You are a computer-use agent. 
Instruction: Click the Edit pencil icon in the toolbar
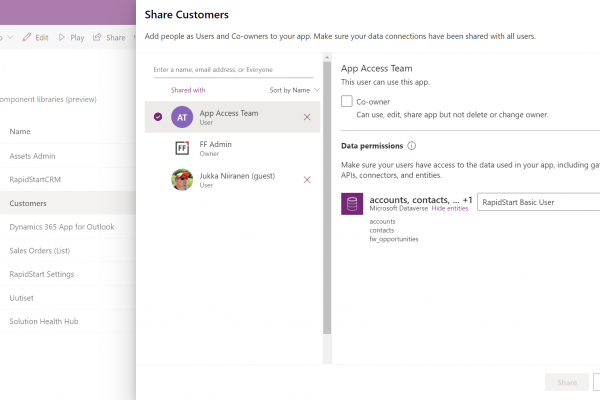pyautogui.click(x=26, y=37)
